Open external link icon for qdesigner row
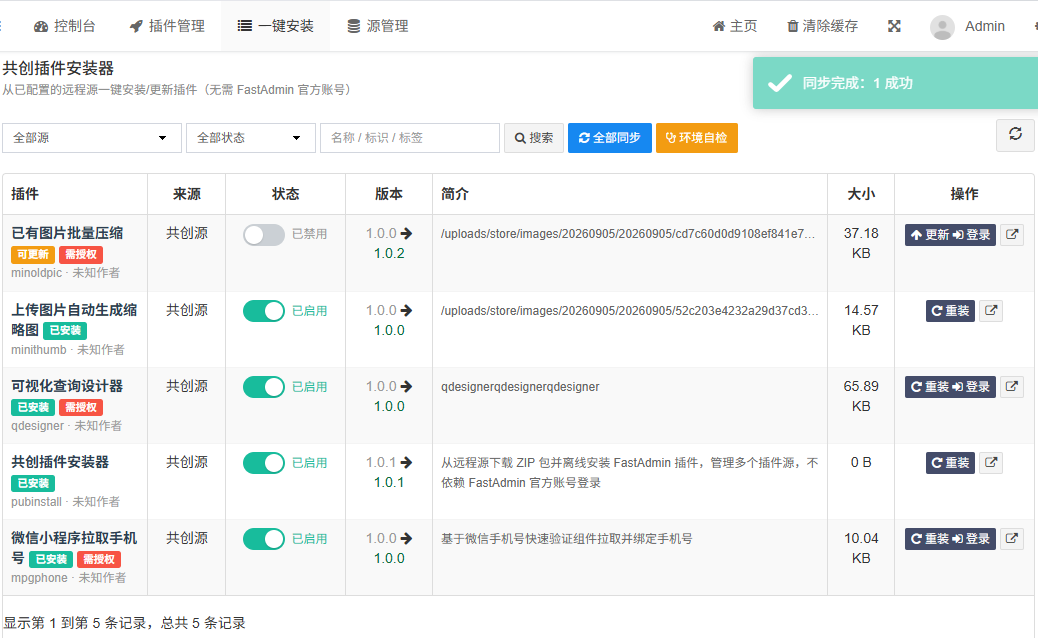Screen dimensions: 1038x638 (x=1012, y=387)
